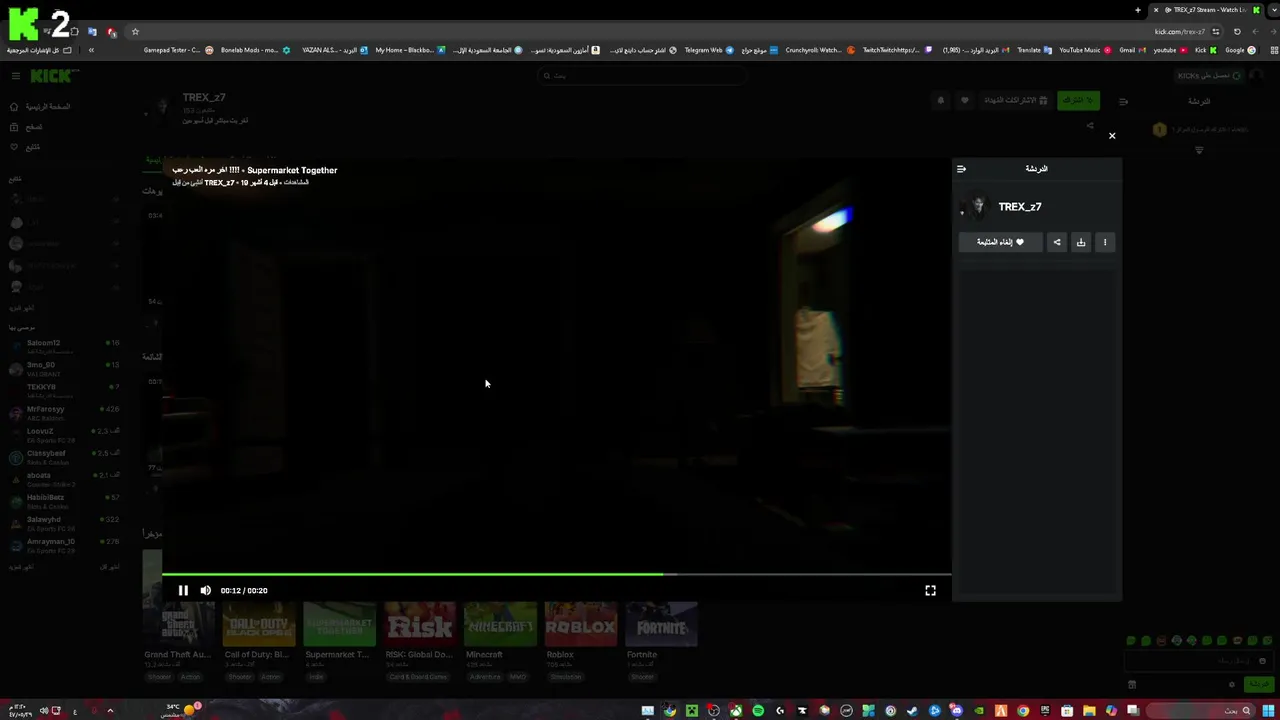Download the clip via download icon

(x=1081, y=242)
